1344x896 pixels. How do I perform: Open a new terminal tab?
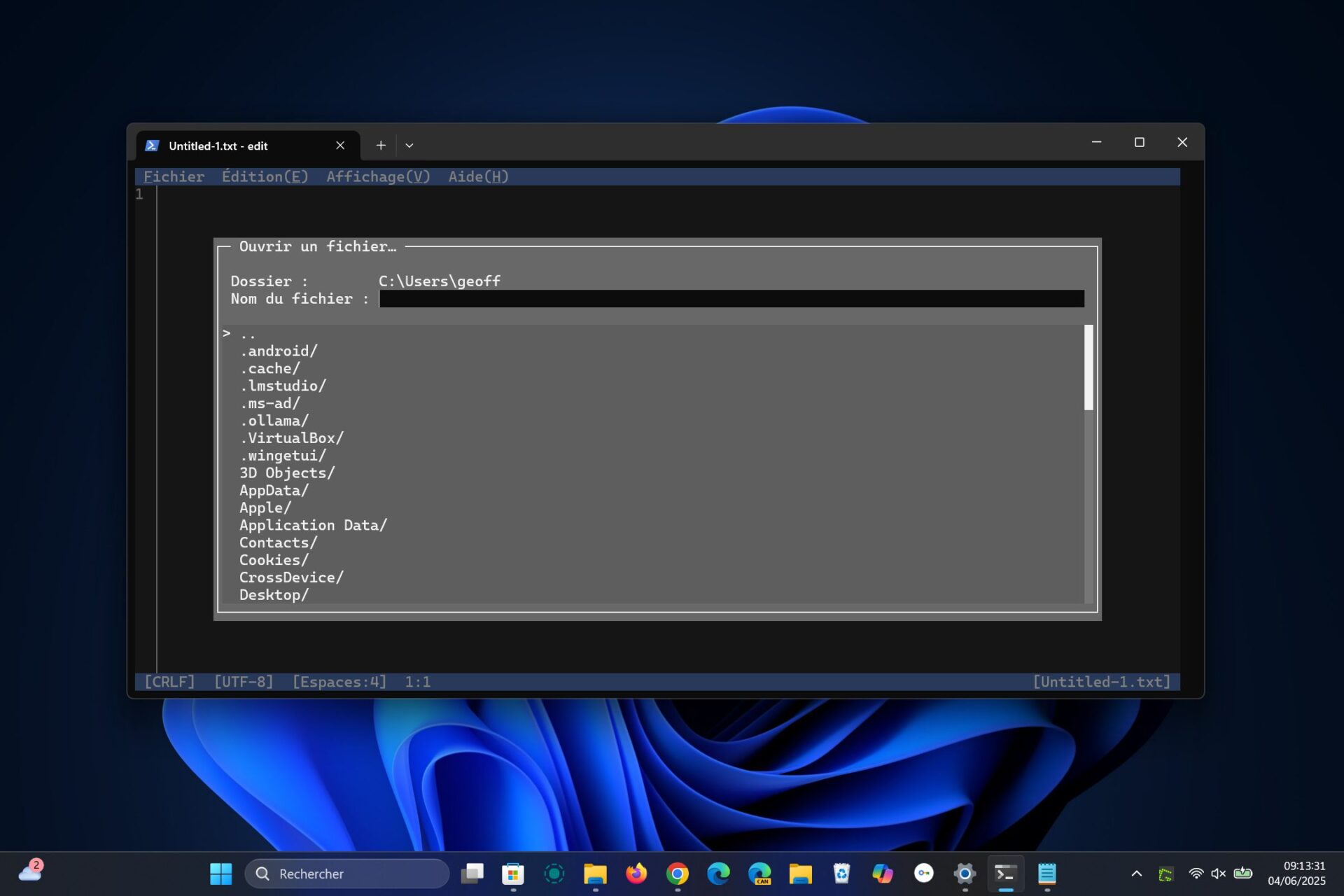click(x=381, y=146)
